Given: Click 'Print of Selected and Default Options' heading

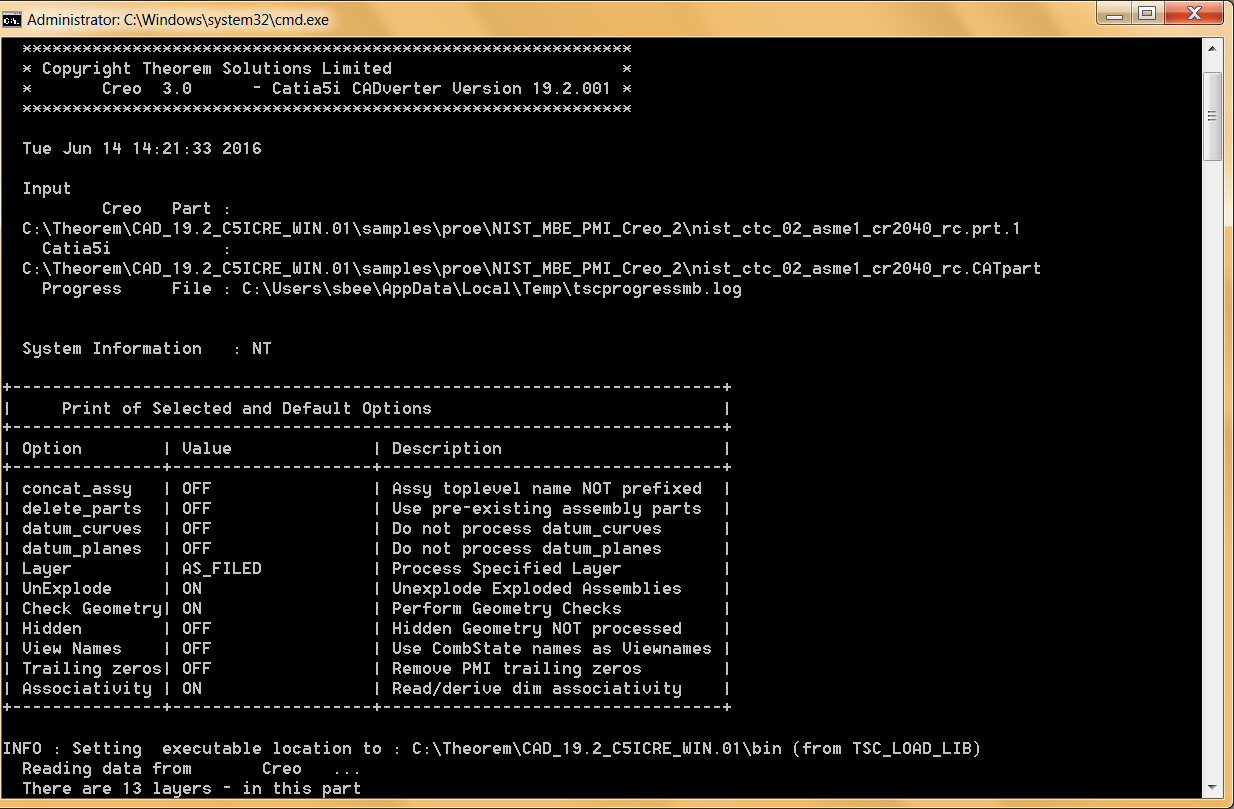Looking at the screenshot, I should click(x=247, y=408).
